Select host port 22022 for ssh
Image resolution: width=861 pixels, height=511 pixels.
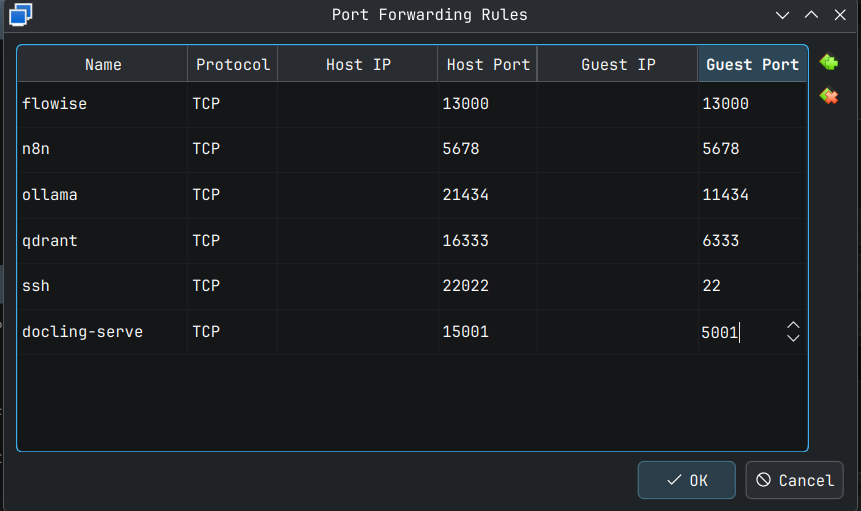[487, 286]
